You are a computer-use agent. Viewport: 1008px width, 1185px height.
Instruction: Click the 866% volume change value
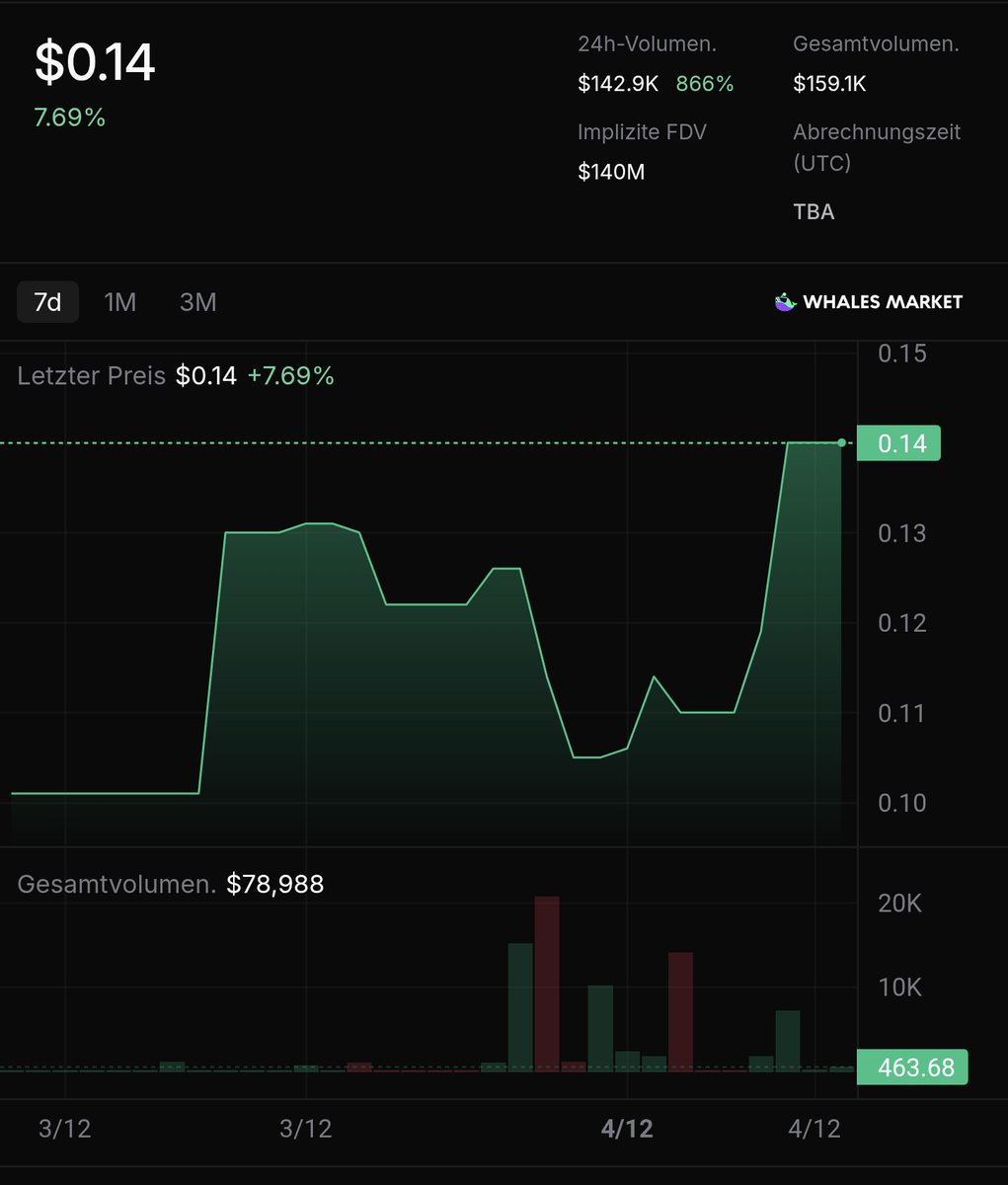(705, 84)
